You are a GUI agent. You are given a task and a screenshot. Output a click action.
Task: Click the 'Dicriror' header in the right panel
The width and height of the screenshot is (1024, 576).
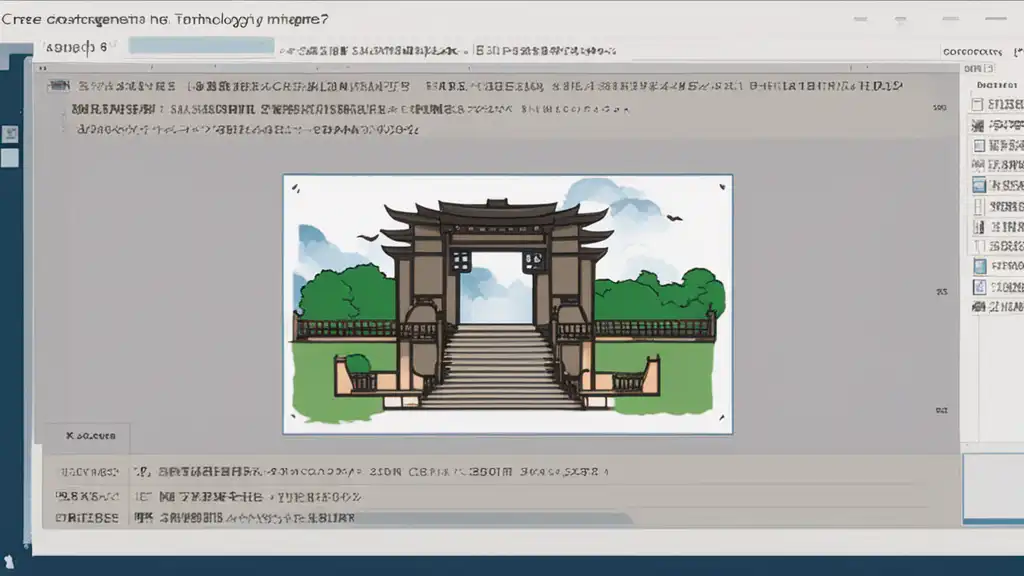(997, 85)
